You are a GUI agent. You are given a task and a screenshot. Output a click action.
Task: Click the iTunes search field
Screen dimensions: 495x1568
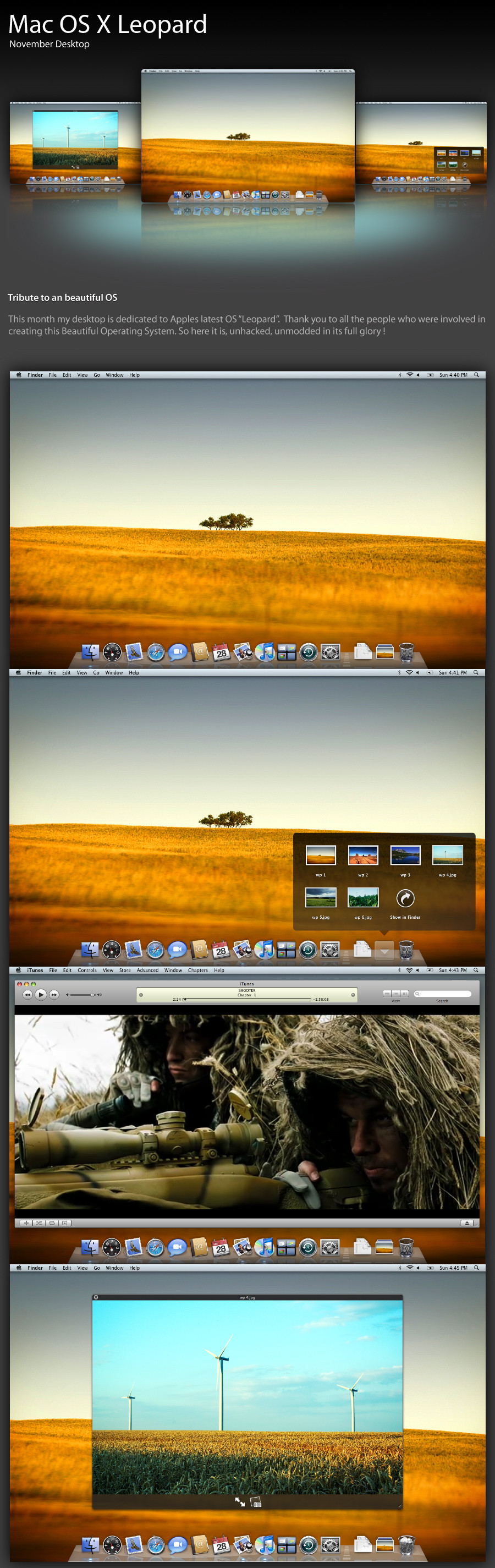442,994
